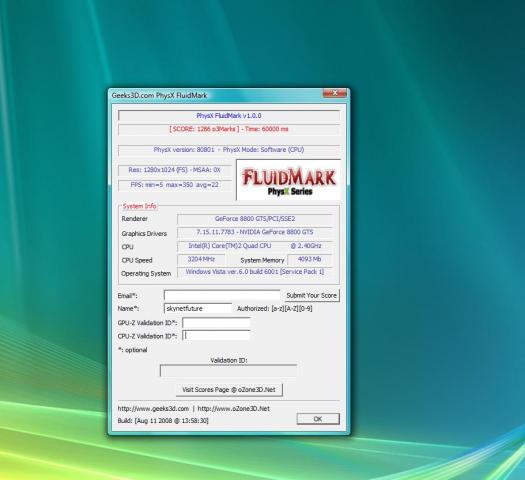Click the Name field containing skynetfuture

coord(198,308)
